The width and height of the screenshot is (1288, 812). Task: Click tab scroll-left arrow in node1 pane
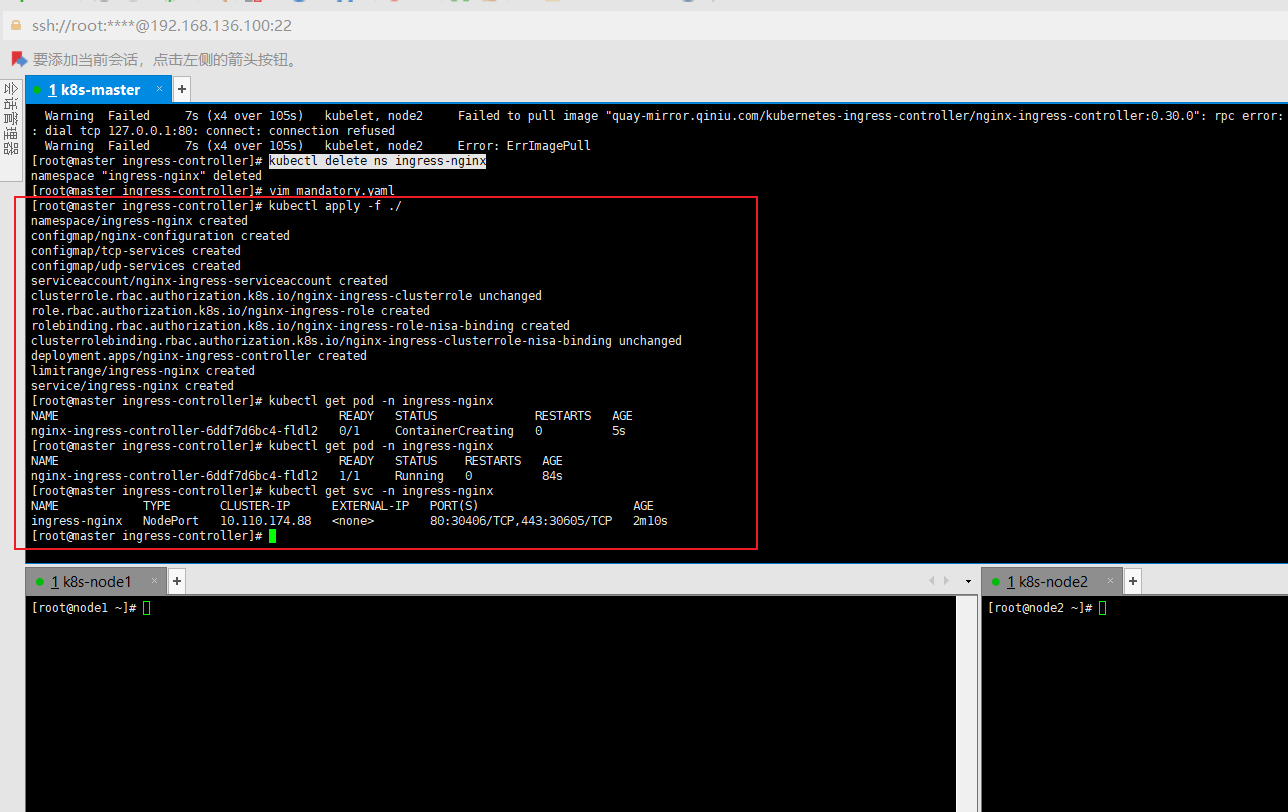click(932, 581)
